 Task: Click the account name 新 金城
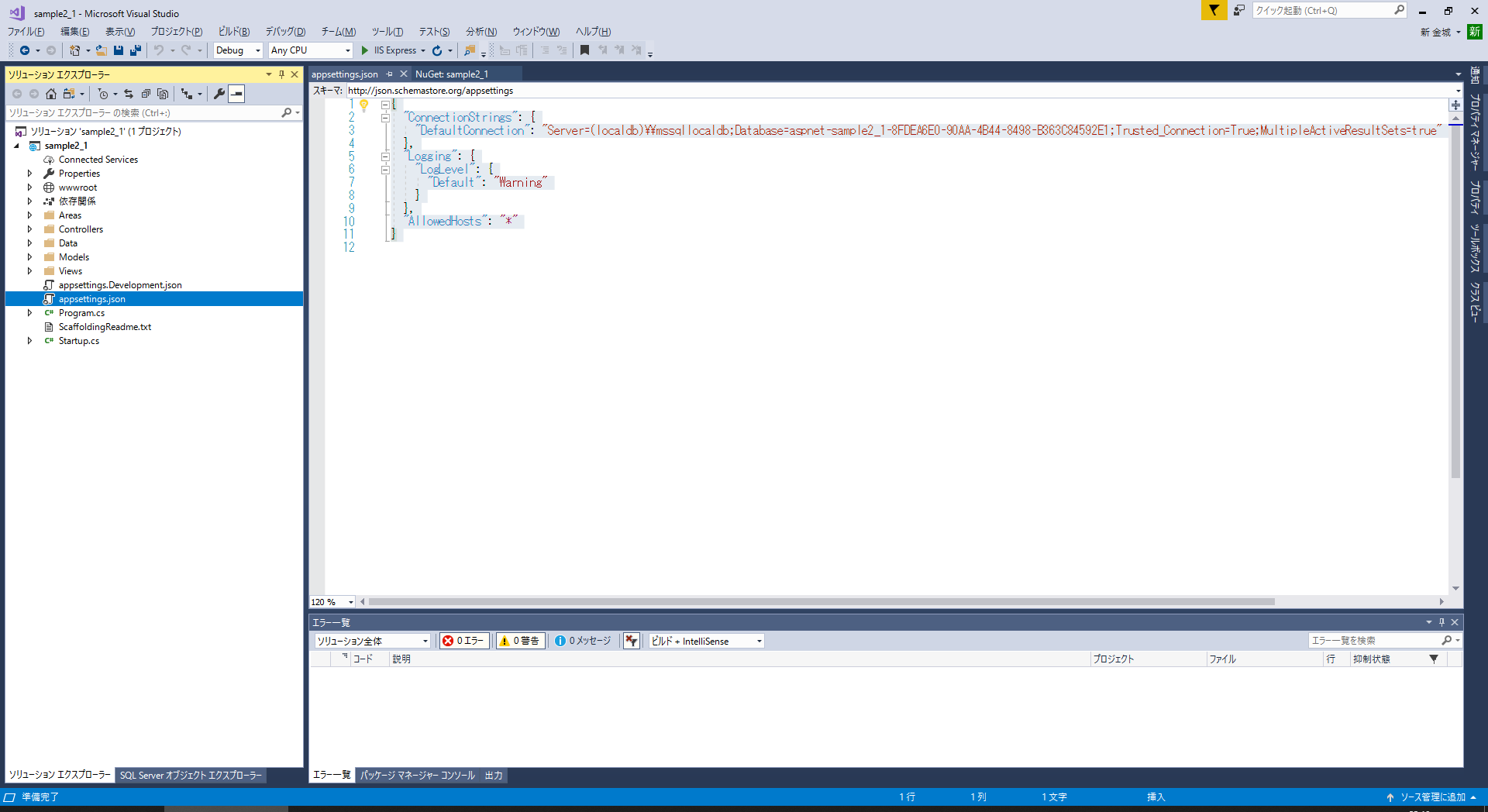1435,33
